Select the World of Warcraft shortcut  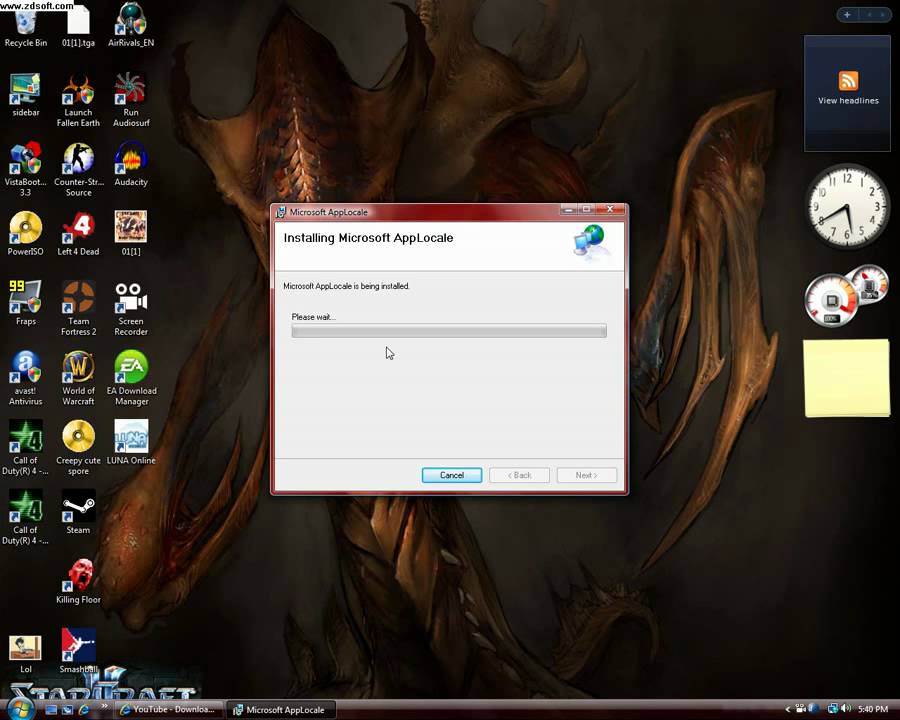click(79, 378)
